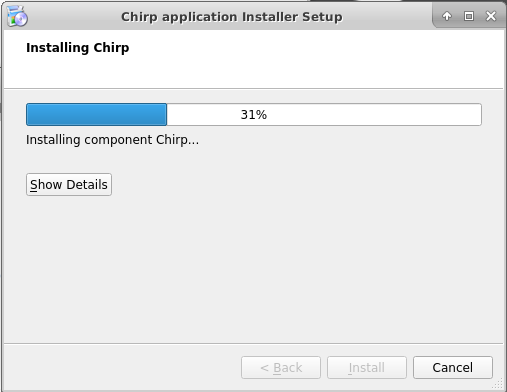Click the 'Installing component Chirp...' status text

[112, 140]
